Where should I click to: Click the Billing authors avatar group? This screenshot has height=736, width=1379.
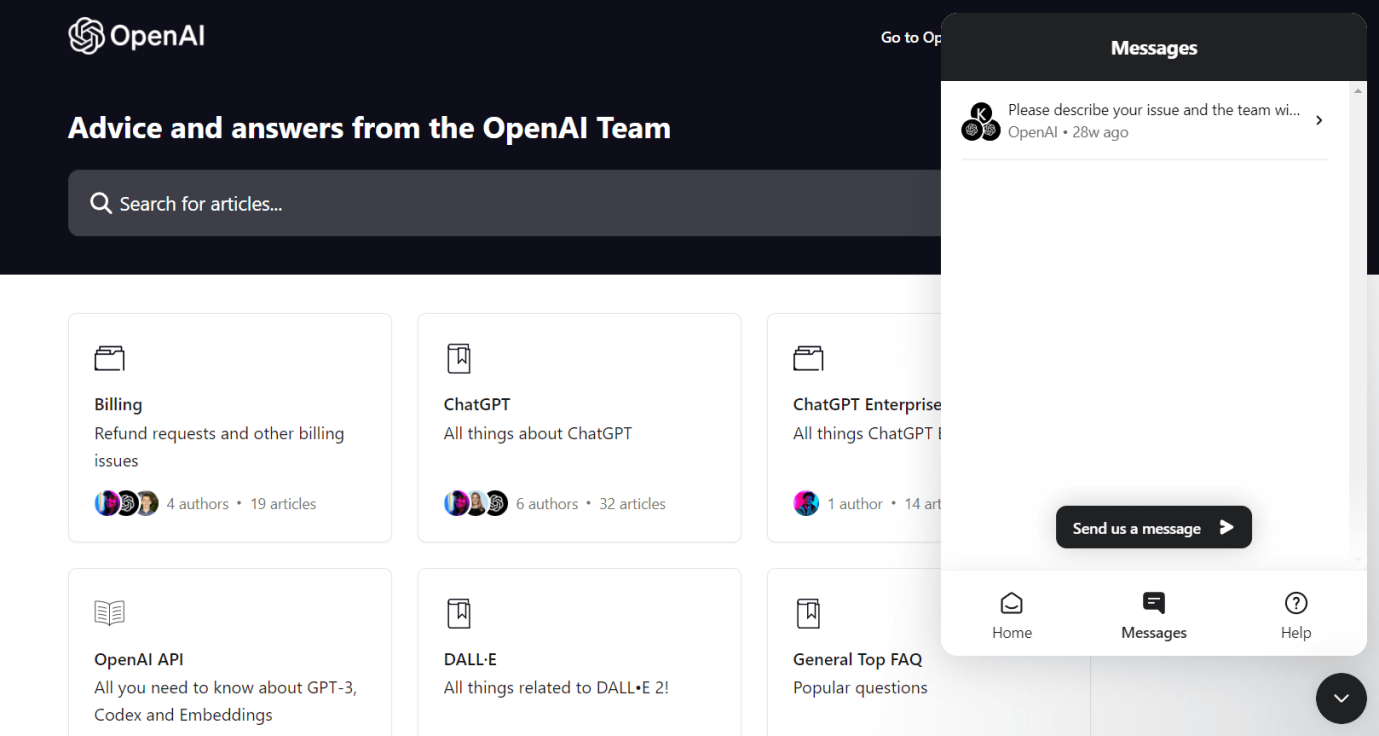[127, 504]
